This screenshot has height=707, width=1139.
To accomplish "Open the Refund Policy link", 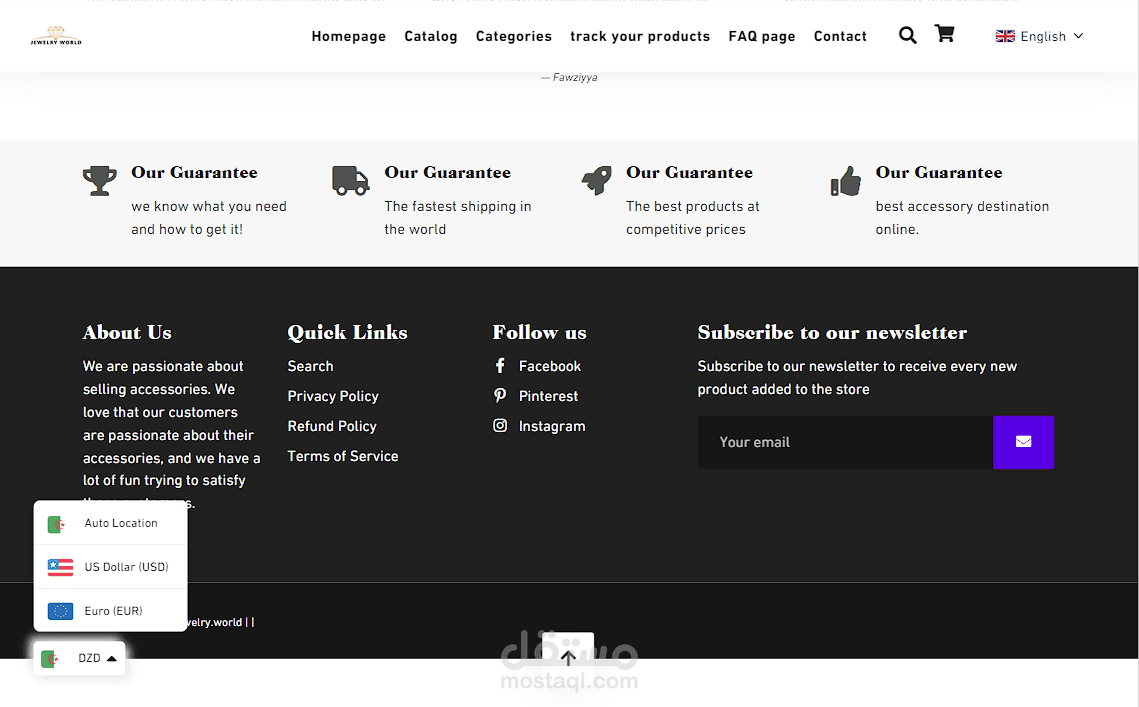I will pos(332,426).
